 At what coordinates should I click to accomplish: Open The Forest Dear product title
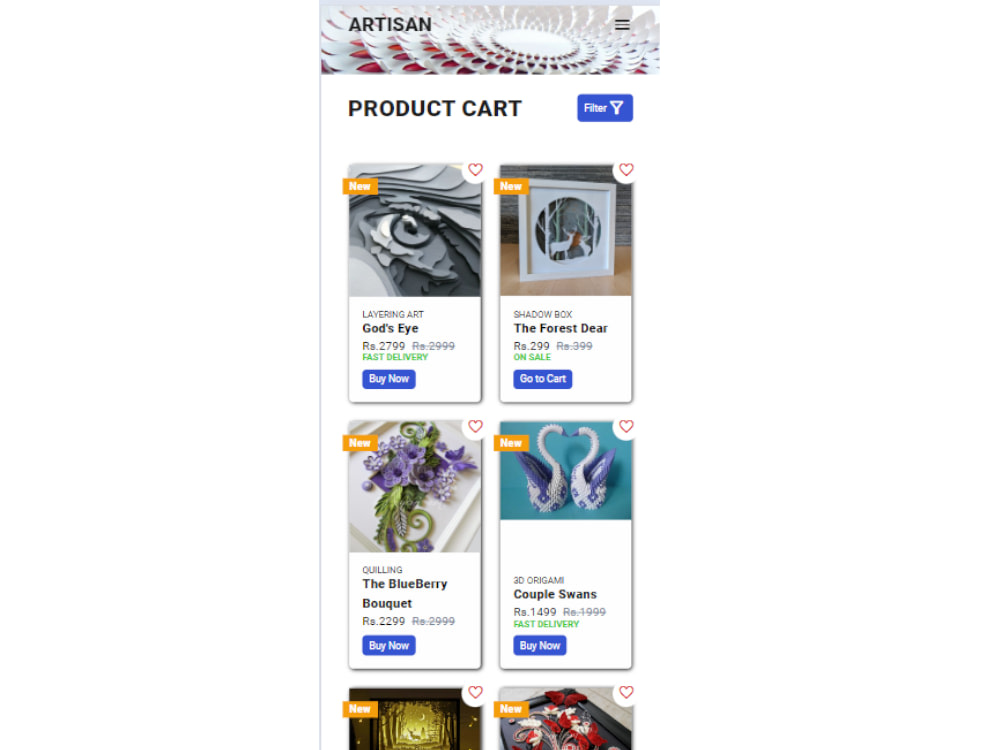click(x=561, y=328)
